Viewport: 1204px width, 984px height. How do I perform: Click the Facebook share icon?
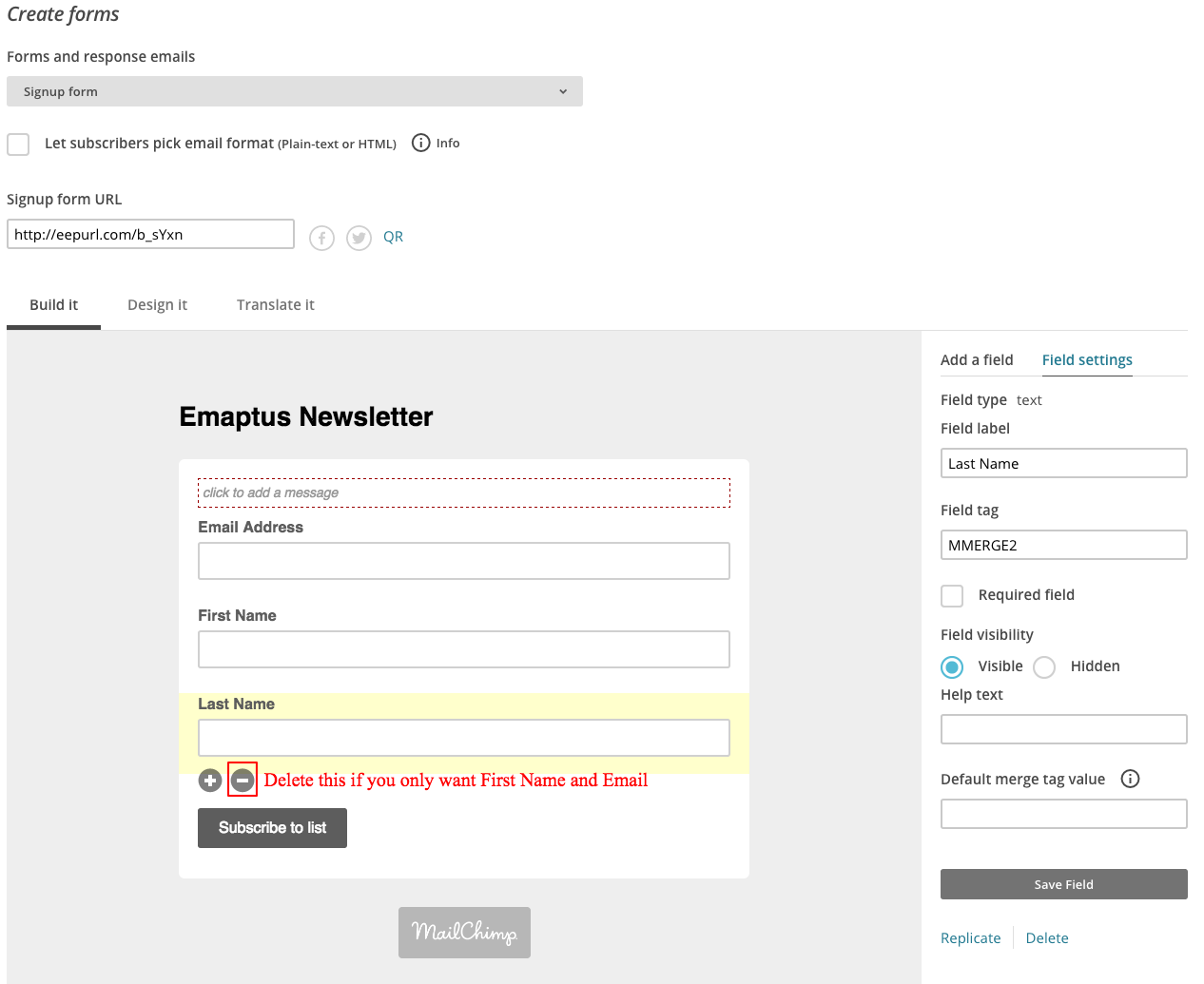[321, 238]
